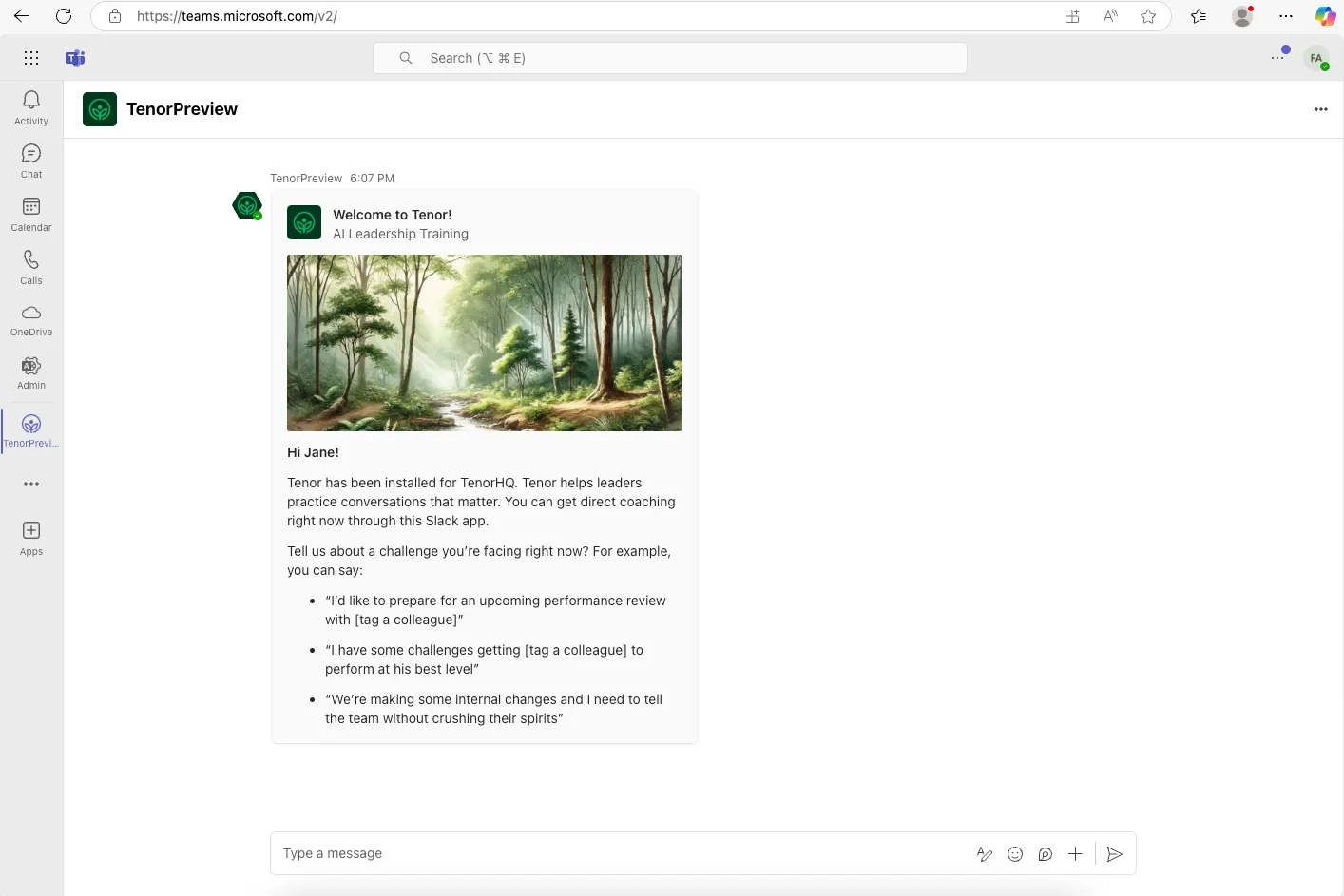The width and height of the screenshot is (1344, 896).
Task: Click the Tenor logo inside the welcome card
Action: [304, 223]
